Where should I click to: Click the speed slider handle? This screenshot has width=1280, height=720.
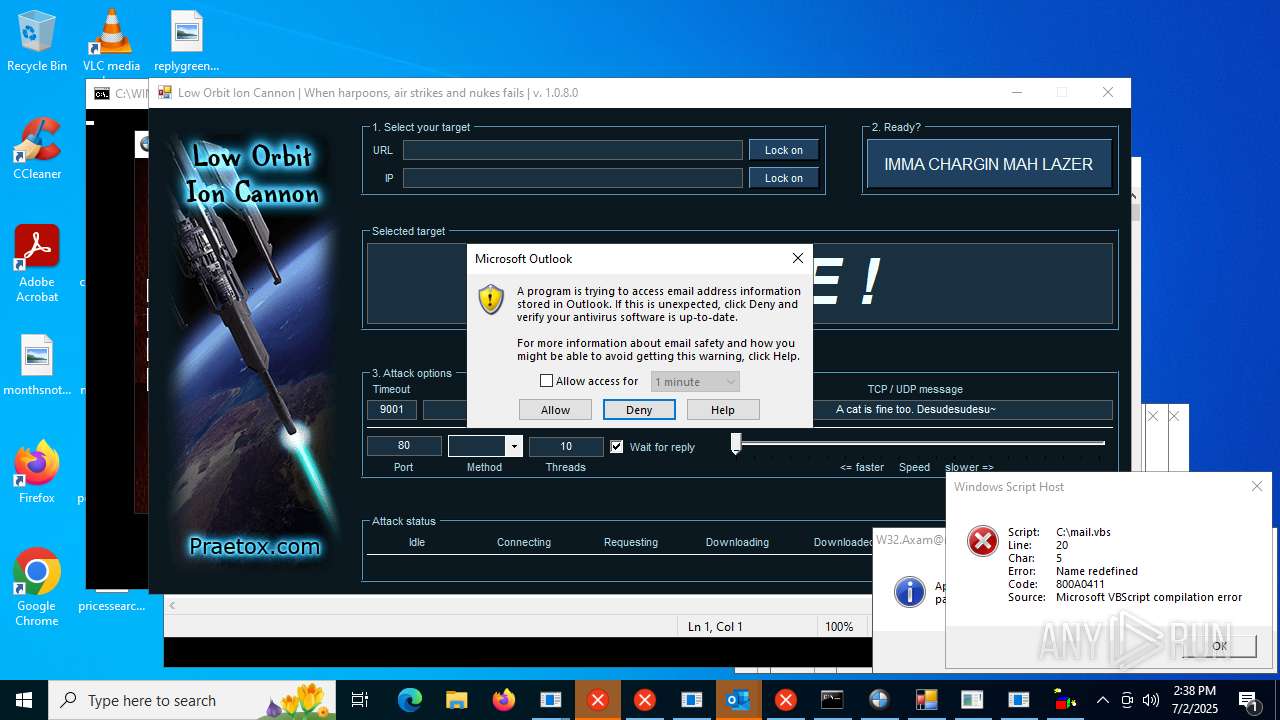[736, 444]
